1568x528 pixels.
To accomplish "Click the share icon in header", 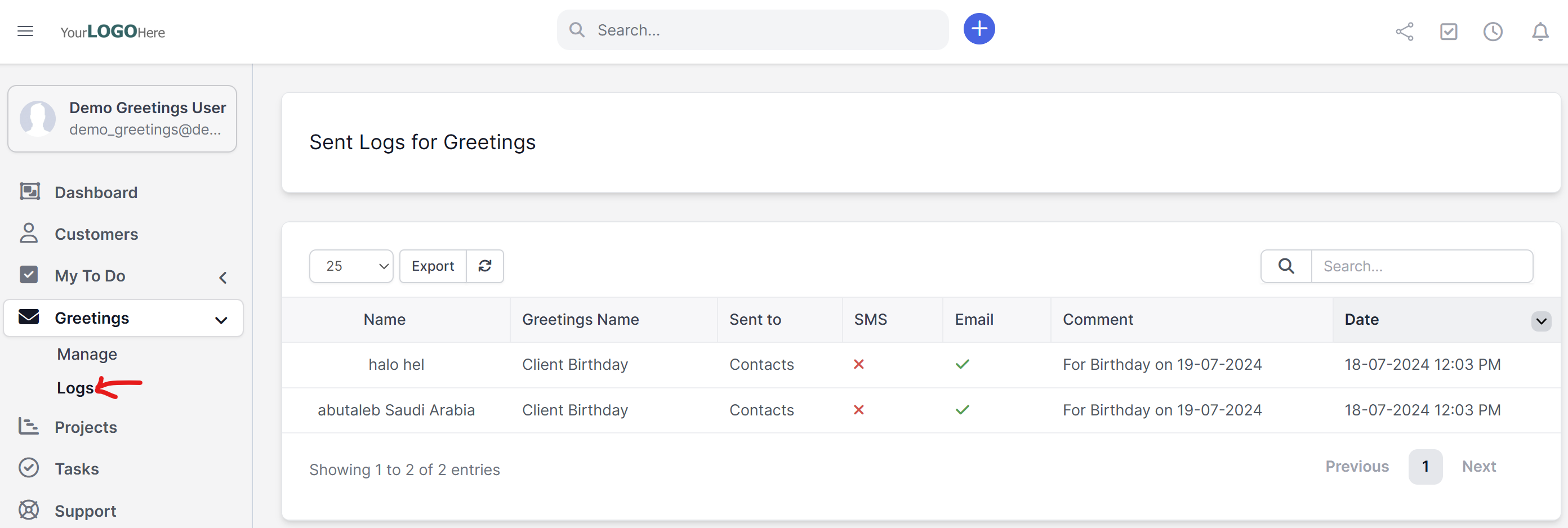I will tap(1404, 32).
